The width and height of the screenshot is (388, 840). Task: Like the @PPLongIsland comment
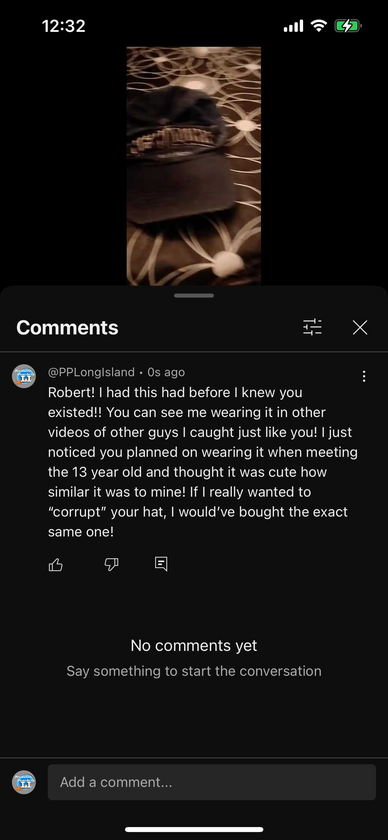(x=56, y=564)
